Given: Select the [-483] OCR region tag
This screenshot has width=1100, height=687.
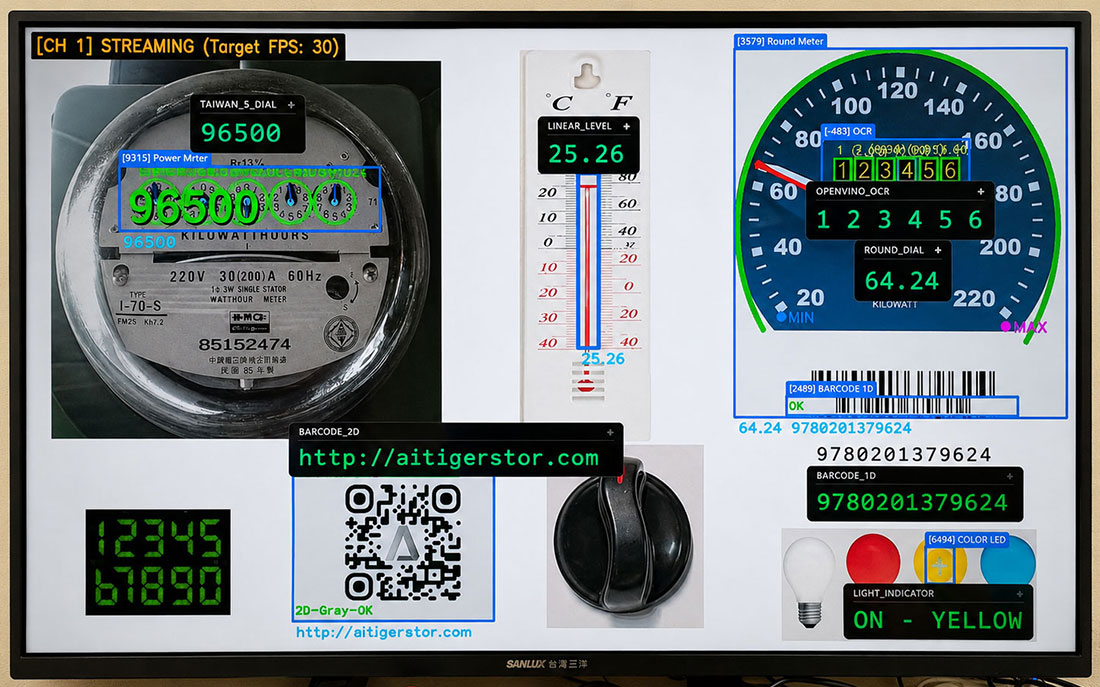Looking at the screenshot, I should coord(848,131).
